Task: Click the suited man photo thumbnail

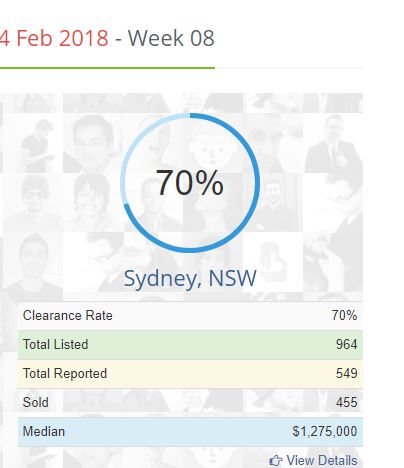Action: [x=333, y=143]
